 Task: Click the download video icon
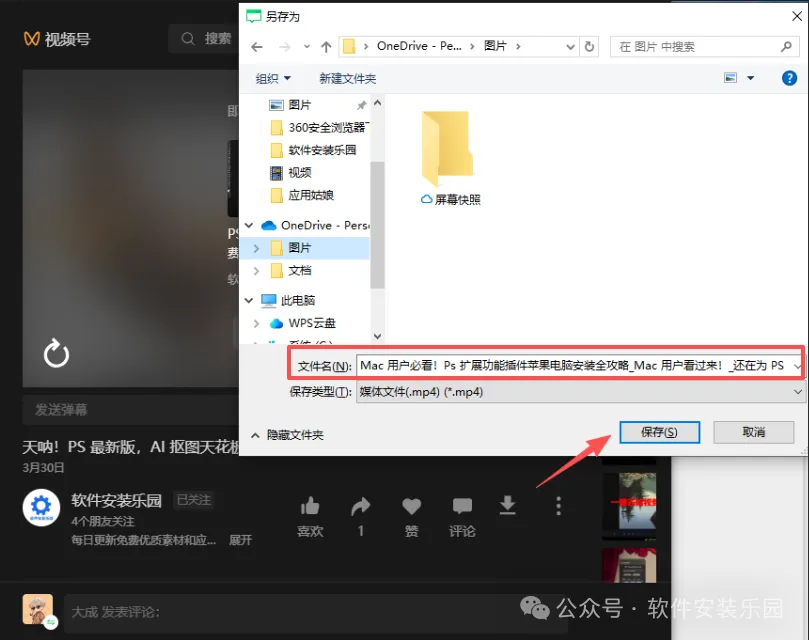coord(508,505)
